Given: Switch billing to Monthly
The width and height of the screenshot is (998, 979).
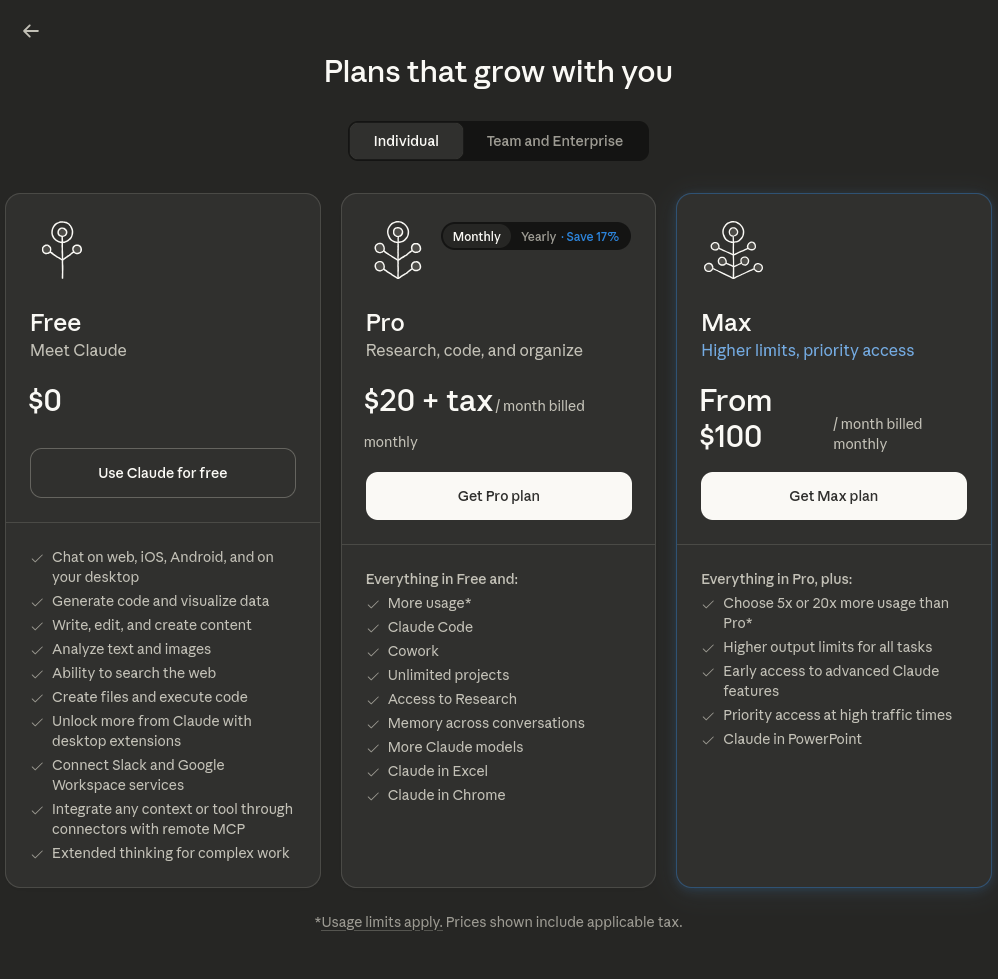Looking at the screenshot, I should pos(476,237).
